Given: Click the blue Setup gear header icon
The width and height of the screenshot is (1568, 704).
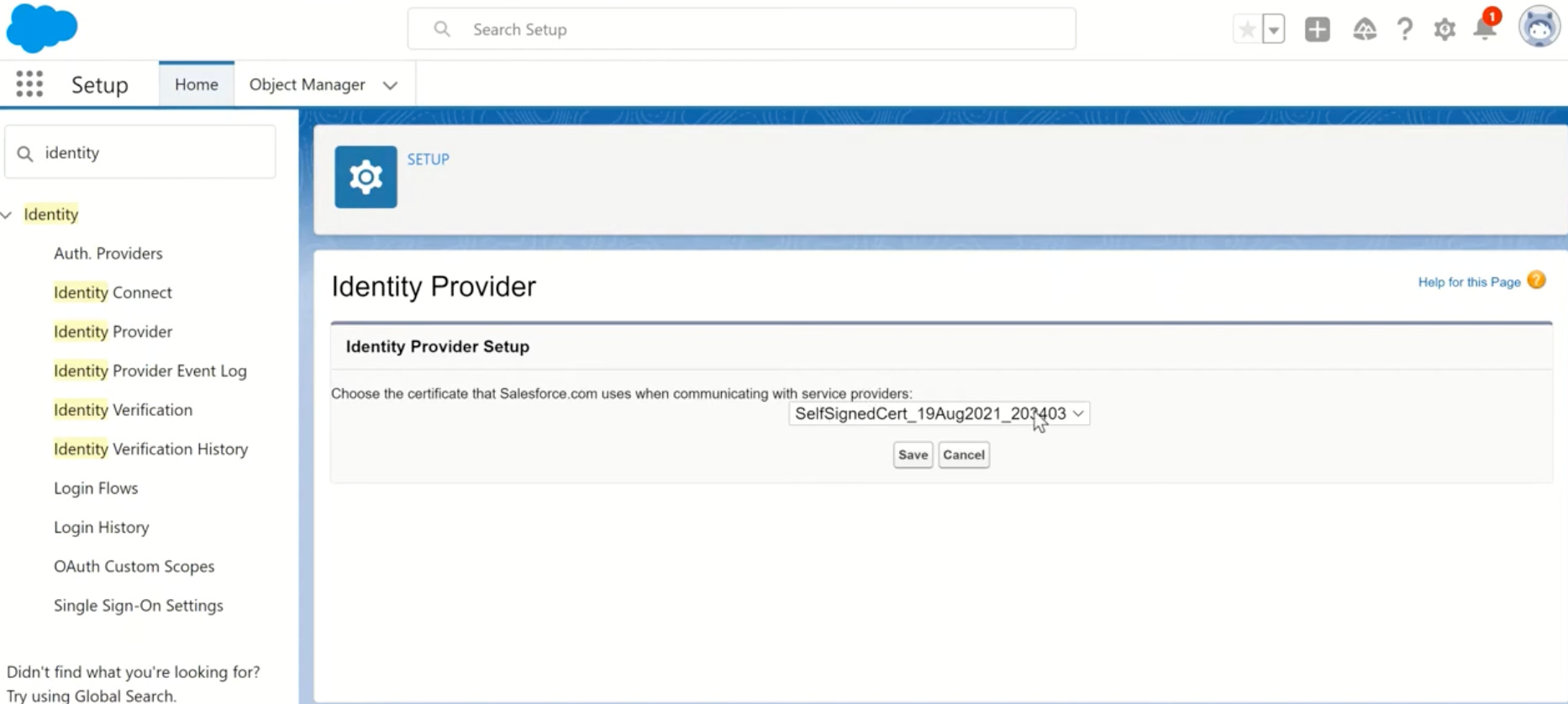Looking at the screenshot, I should click(x=366, y=177).
